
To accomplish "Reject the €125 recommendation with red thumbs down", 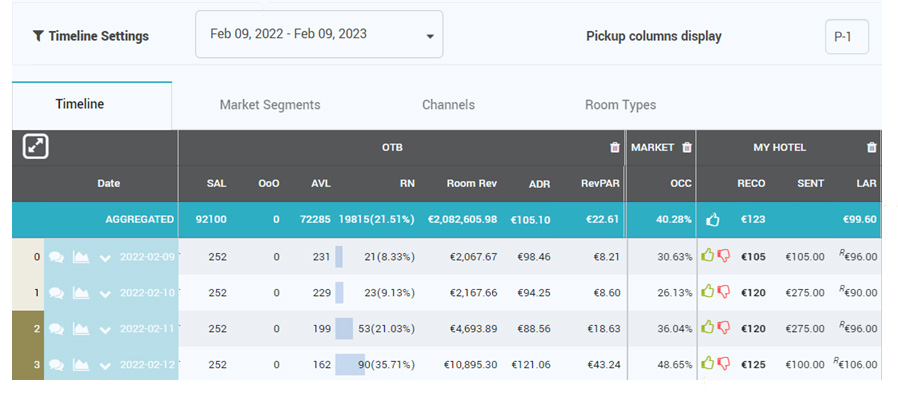I will (x=724, y=363).
